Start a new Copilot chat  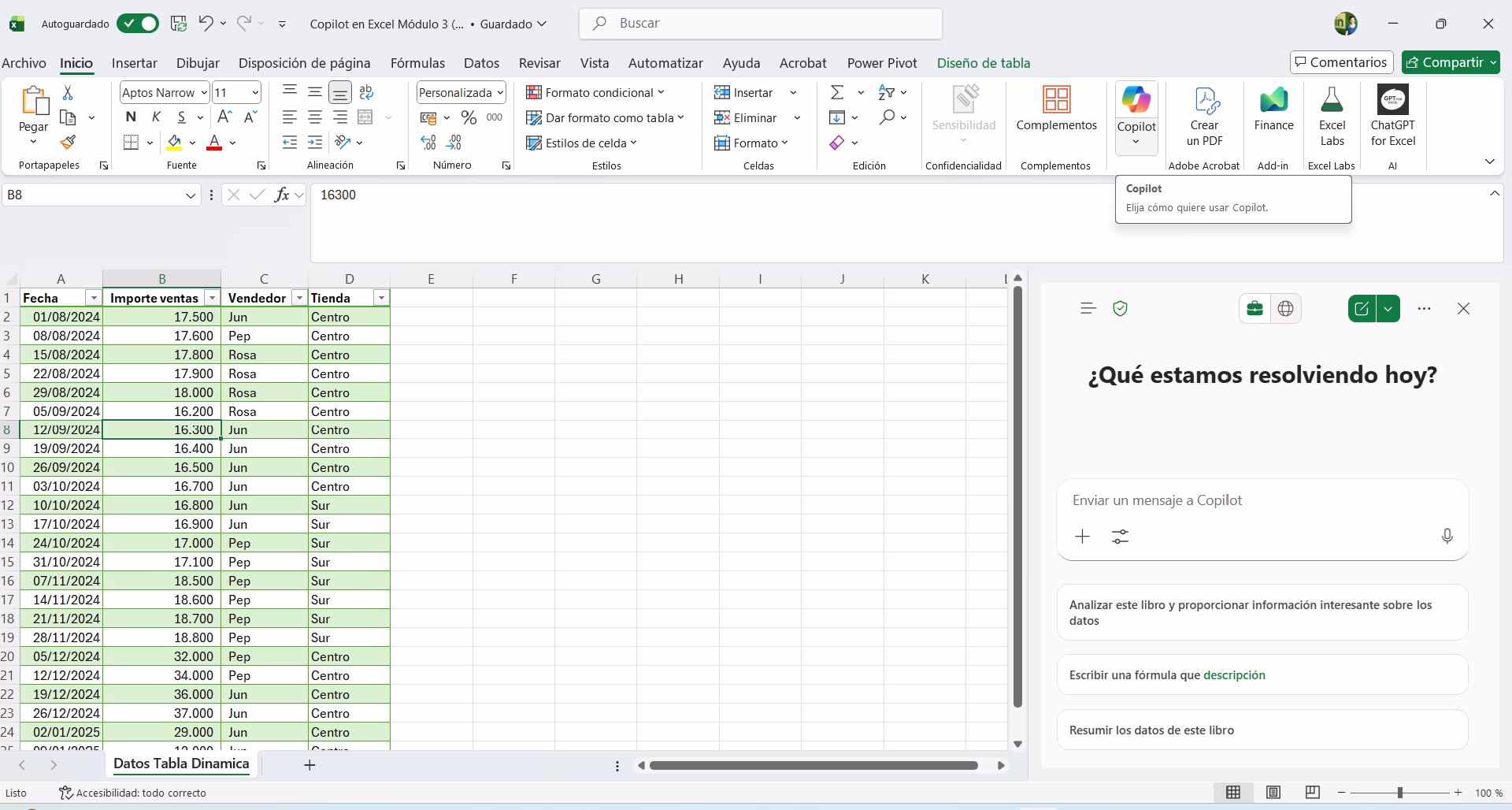[1362, 309]
